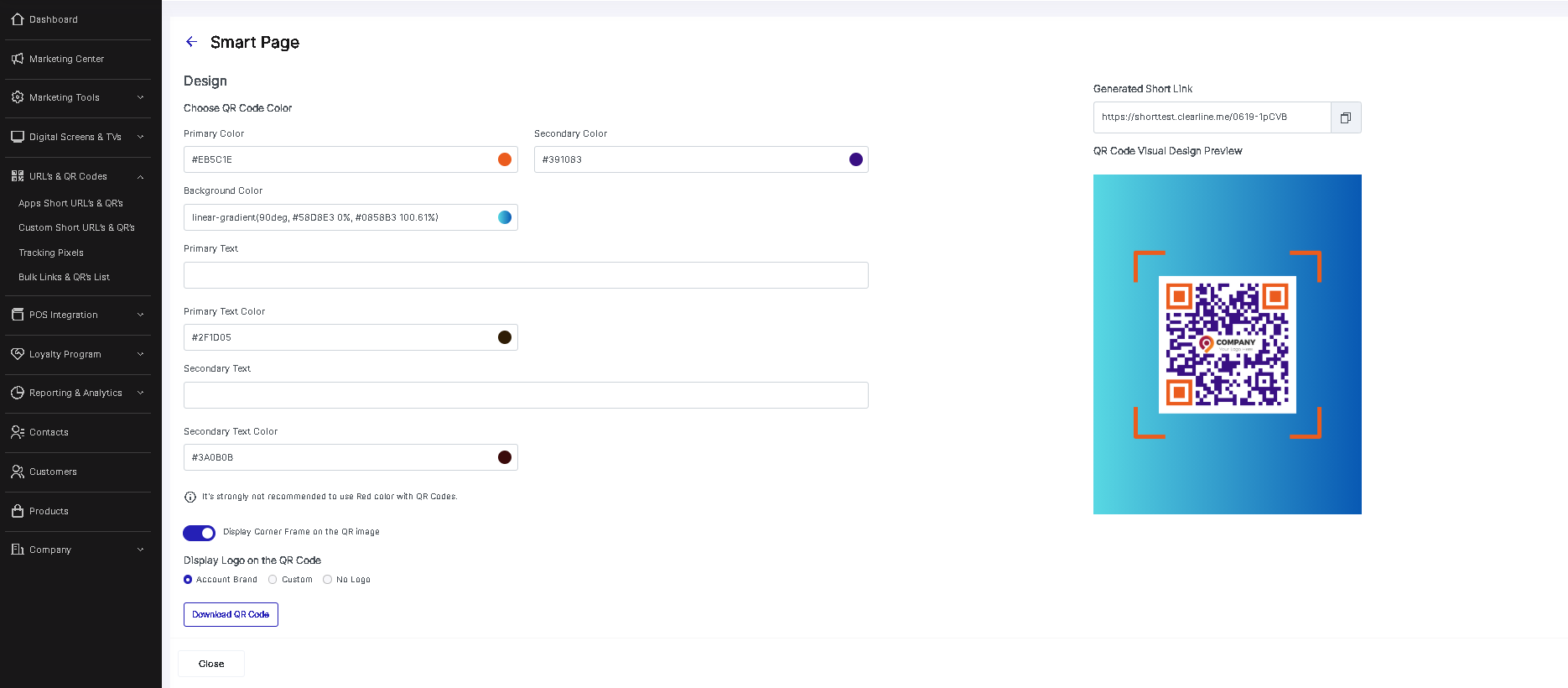Open the Primary Text Color swatch
The width and height of the screenshot is (1568, 688).
pos(505,337)
